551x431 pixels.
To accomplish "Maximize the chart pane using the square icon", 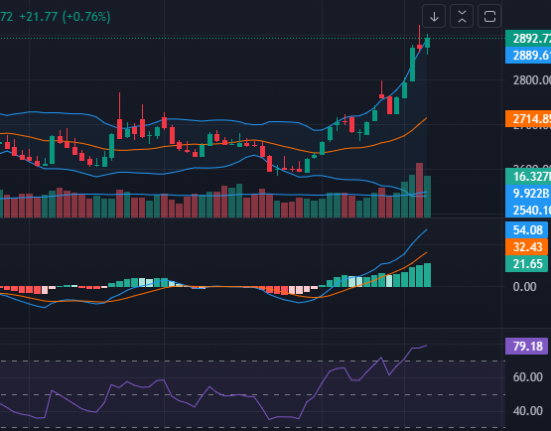I will [490, 16].
